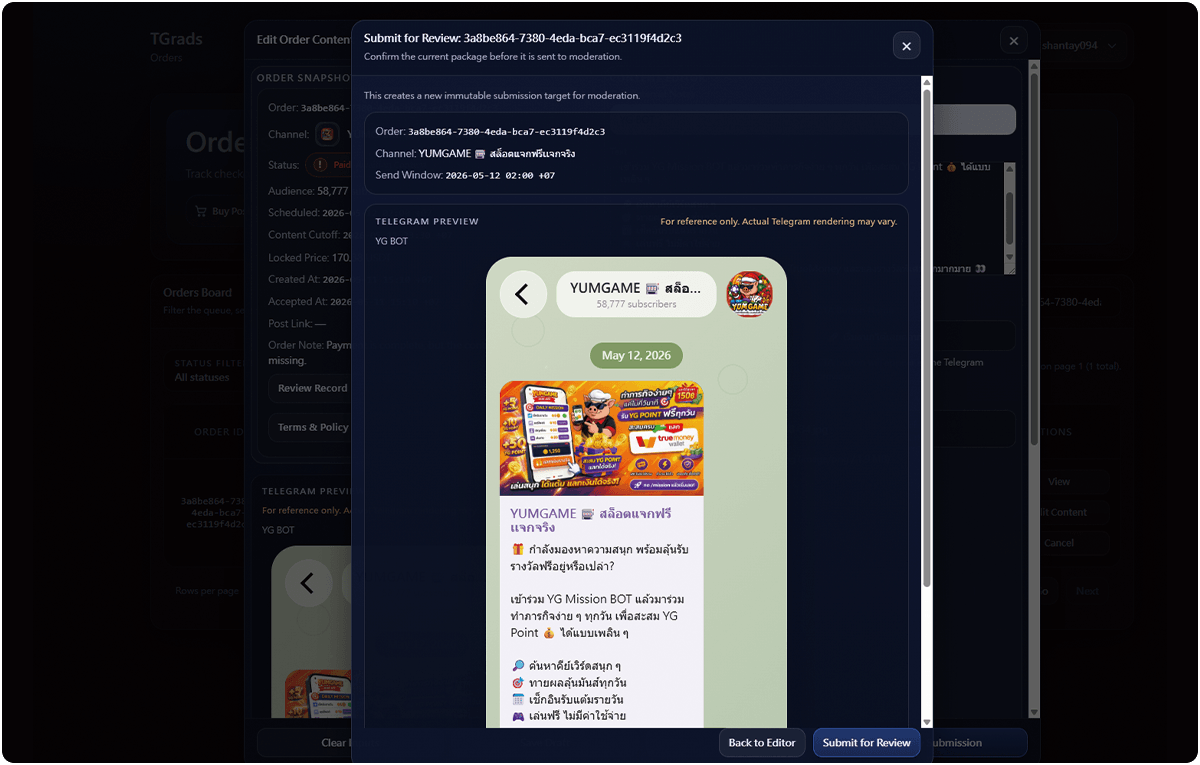Click the Edit Order dialog scrollbar
1200x765 pixels.
(x=1034, y=390)
